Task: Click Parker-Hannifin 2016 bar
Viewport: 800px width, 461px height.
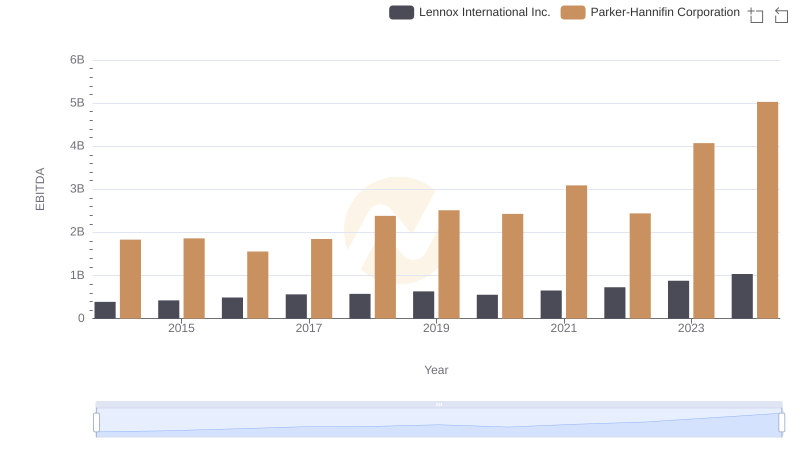Action: click(x=258, y=285)
